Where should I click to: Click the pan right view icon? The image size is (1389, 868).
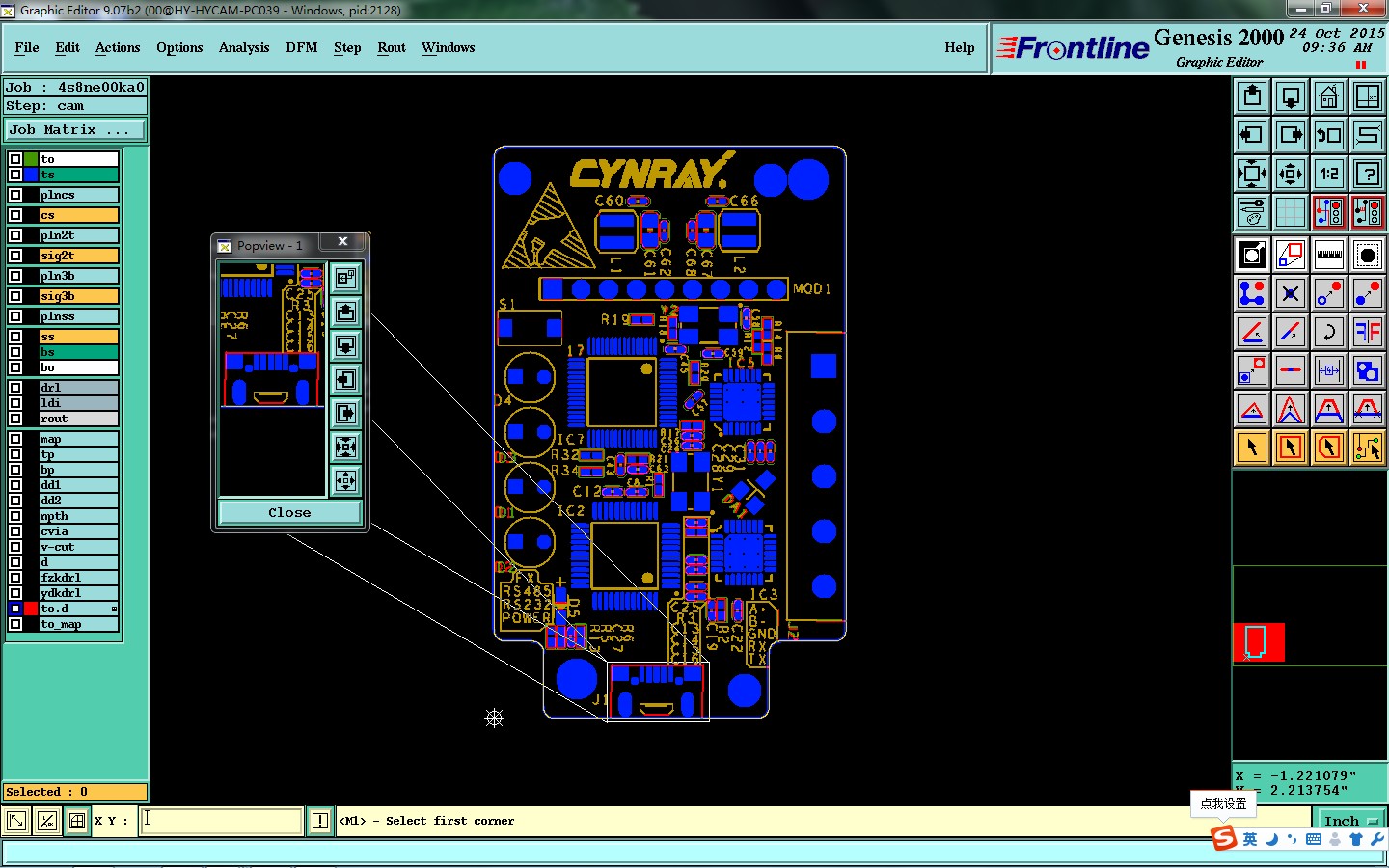point(1291,135)
